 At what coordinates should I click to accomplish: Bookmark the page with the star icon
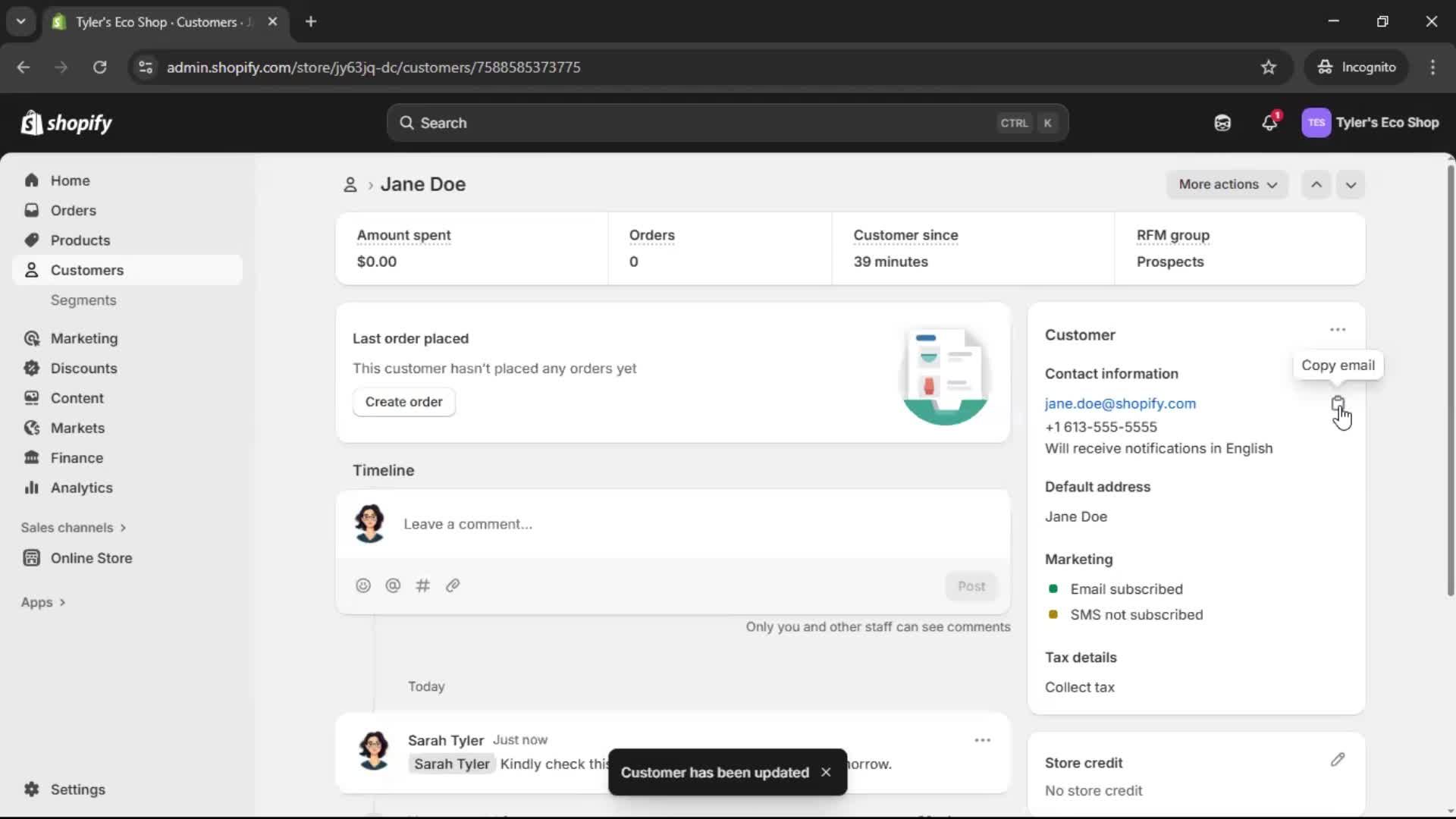tap(1269, 67)
